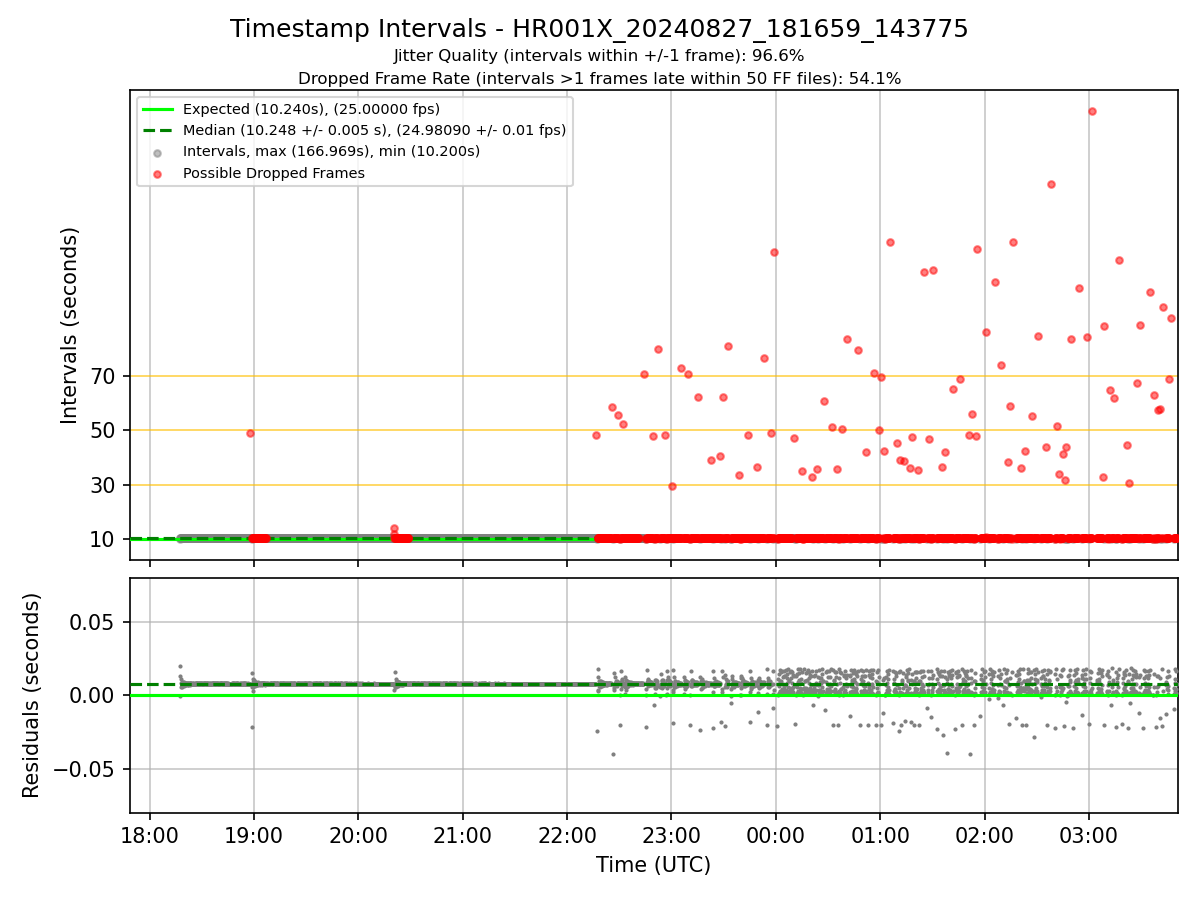Screen dimensions: 1200x900
Task: Click the isolated red point near 19:00 at 49 seconds
Action: pos(250,433)
